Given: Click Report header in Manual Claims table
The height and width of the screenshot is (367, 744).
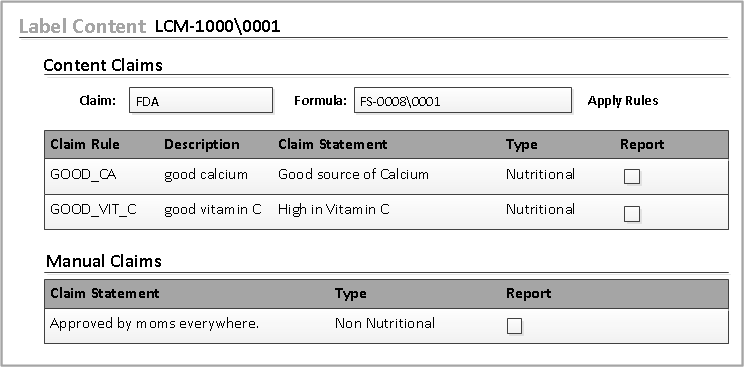Looking at the screenshot, I should [x=529, y=293].
